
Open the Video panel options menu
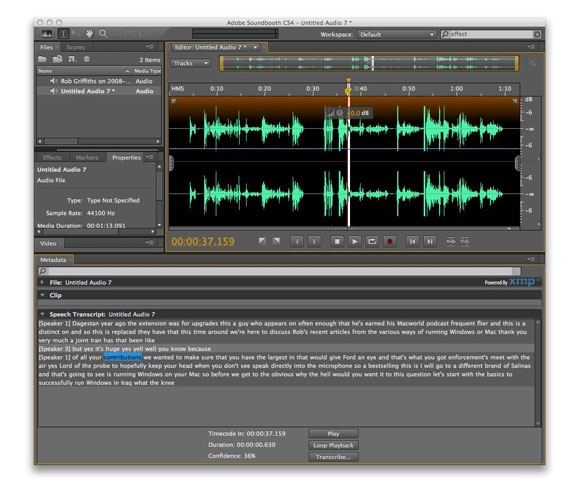pyautogui.click(x=149, y=243)
